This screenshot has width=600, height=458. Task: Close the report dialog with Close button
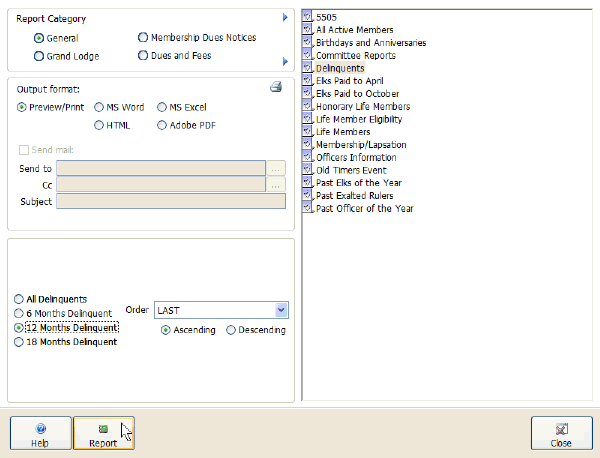tap(561, 434)
